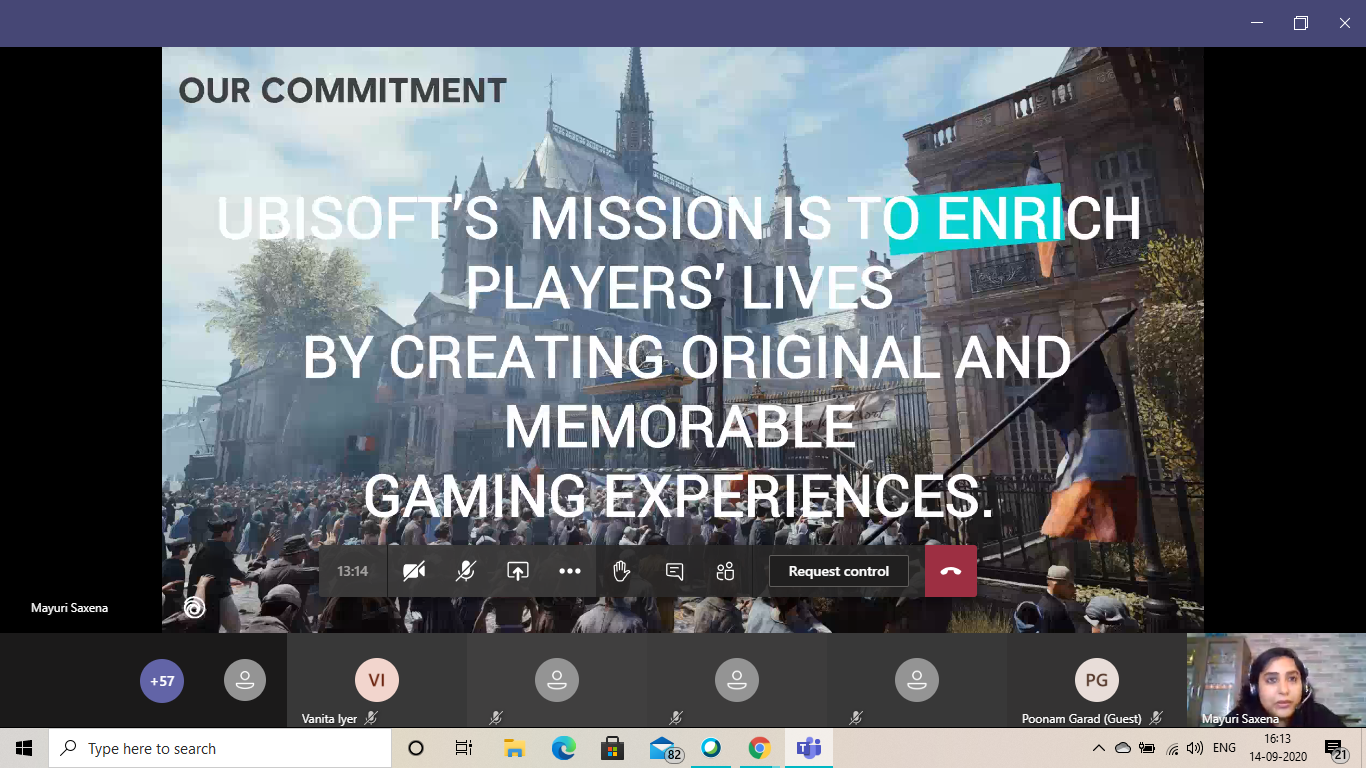
Task: Launch Chrome from the taskbar
Action: (x=759, y=747)
